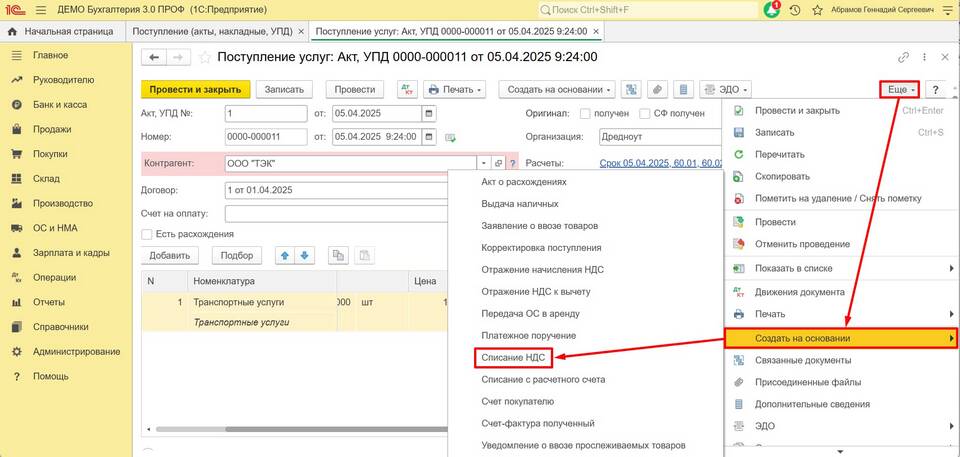Enable Есть расхождения checkbox
The height and width of the screenshot is (457, 960).
coord(146,234)
